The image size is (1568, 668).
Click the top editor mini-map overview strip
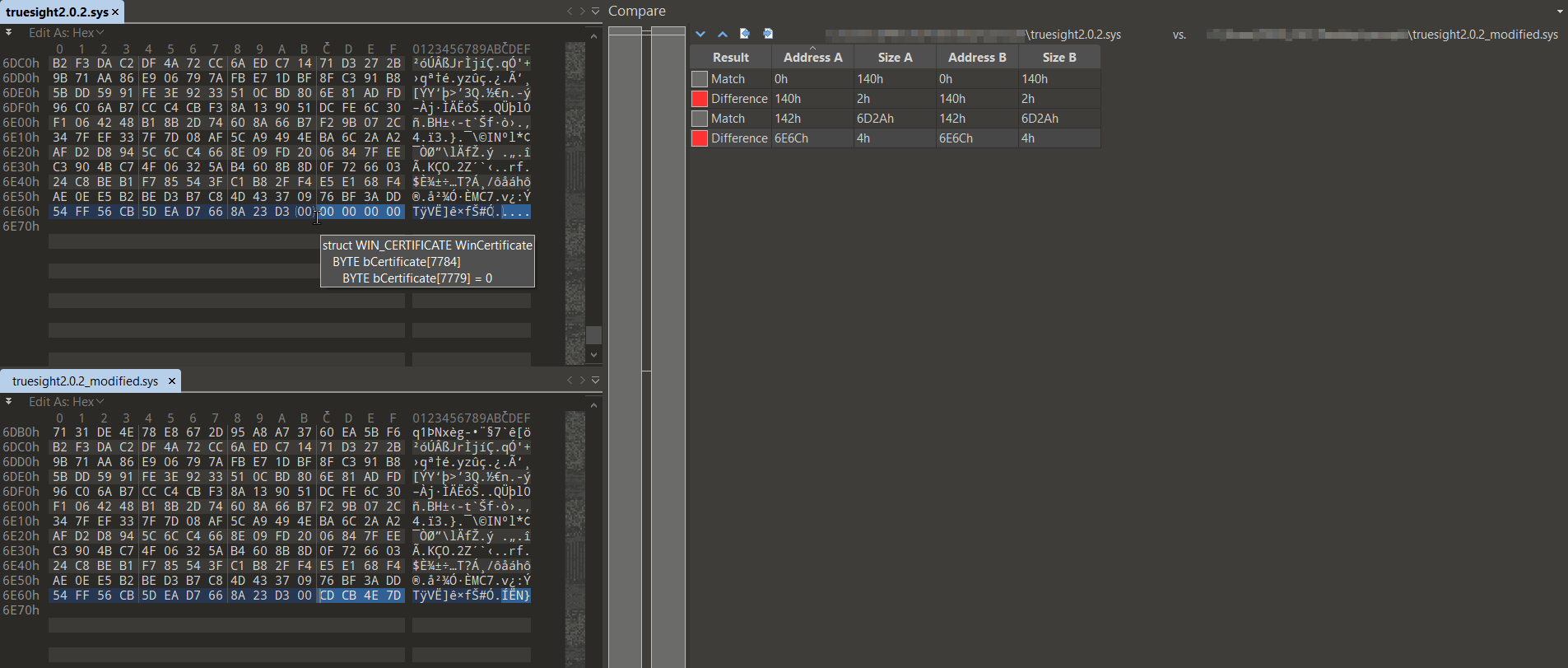pyautogui.click(x=575, y=202)
